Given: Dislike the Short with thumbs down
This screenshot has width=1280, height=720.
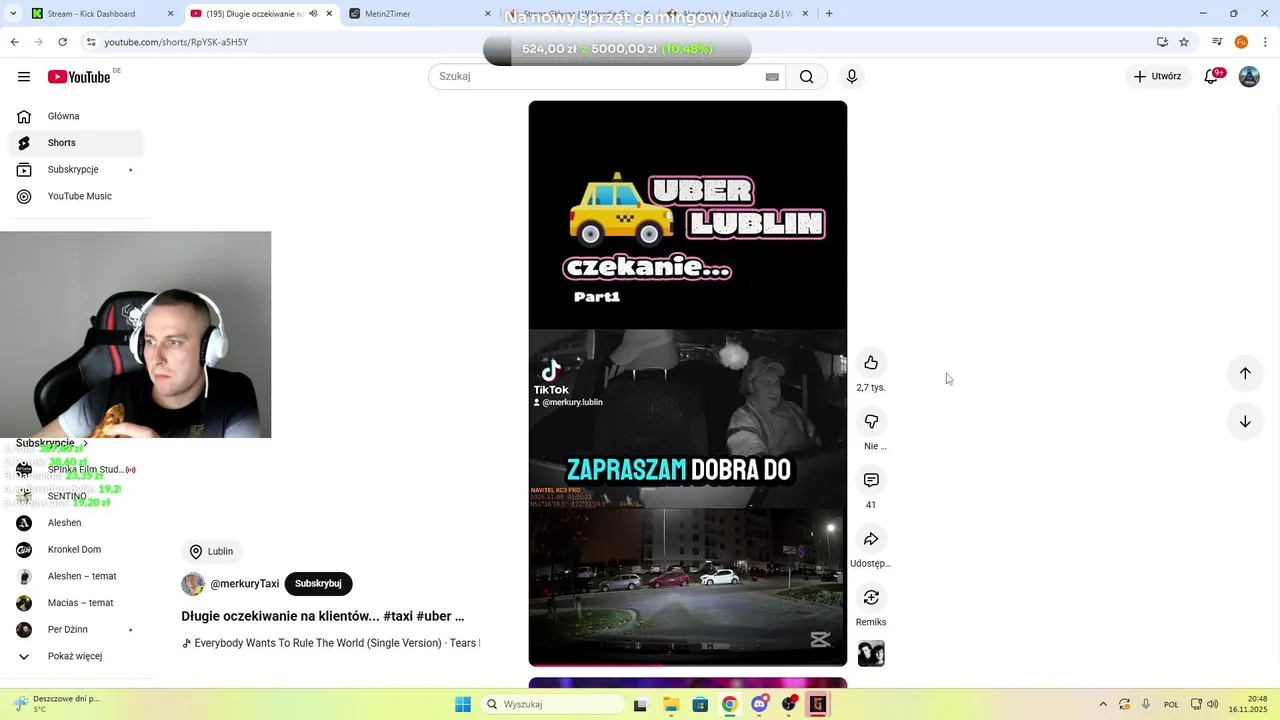Looking at the screenshot, I should (x=871, y=422).
